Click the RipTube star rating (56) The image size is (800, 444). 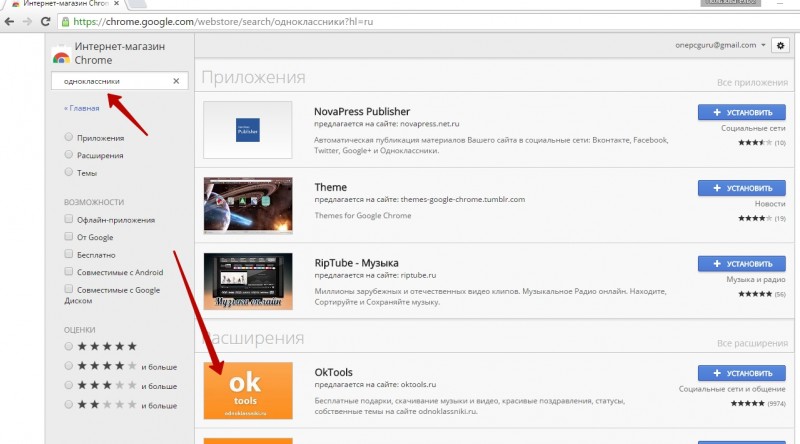click(762, 294)
